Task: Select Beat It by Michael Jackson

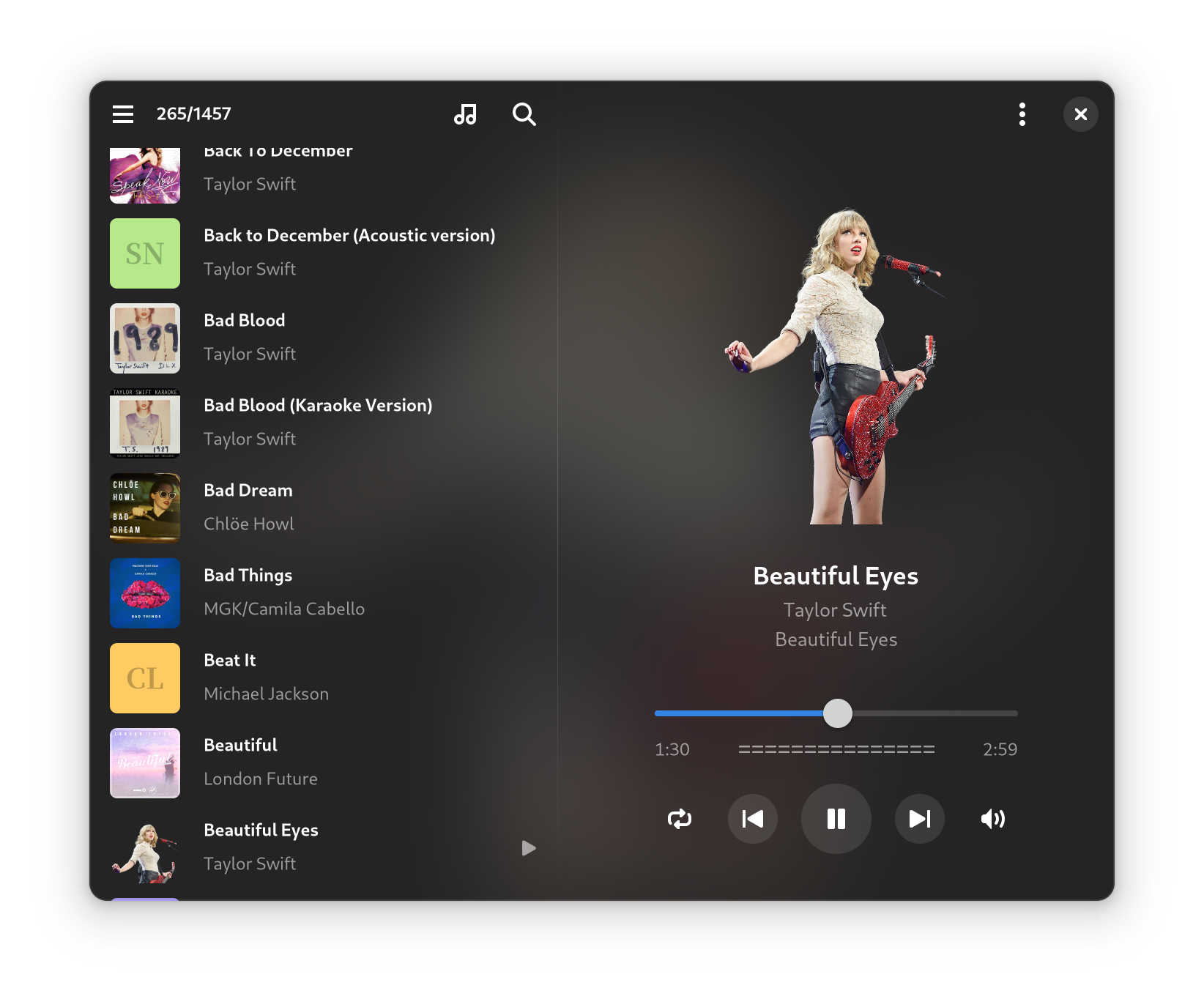Action: click(324, 678)
